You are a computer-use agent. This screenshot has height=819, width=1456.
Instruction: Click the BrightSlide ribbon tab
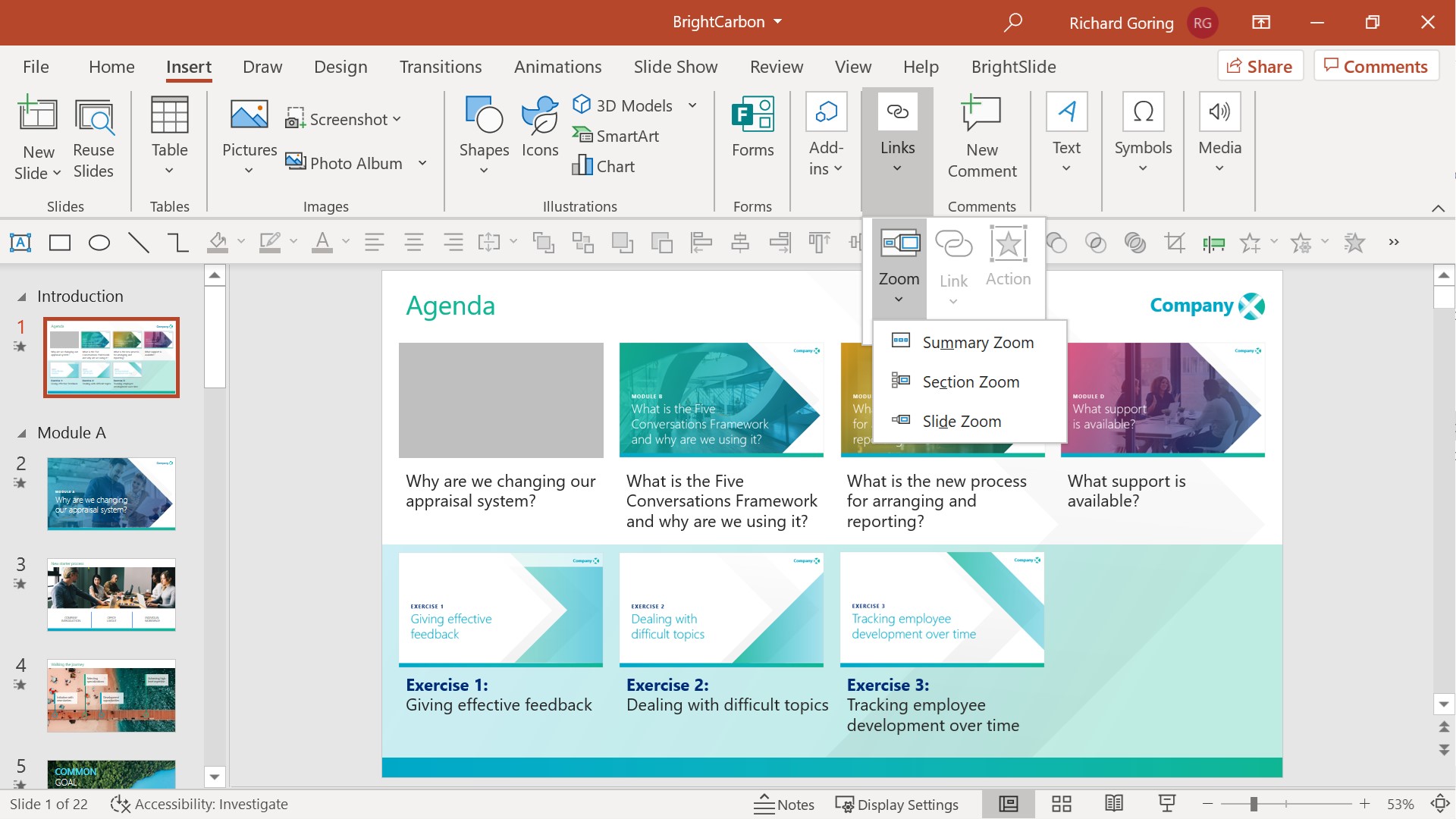coord(1014,66)
